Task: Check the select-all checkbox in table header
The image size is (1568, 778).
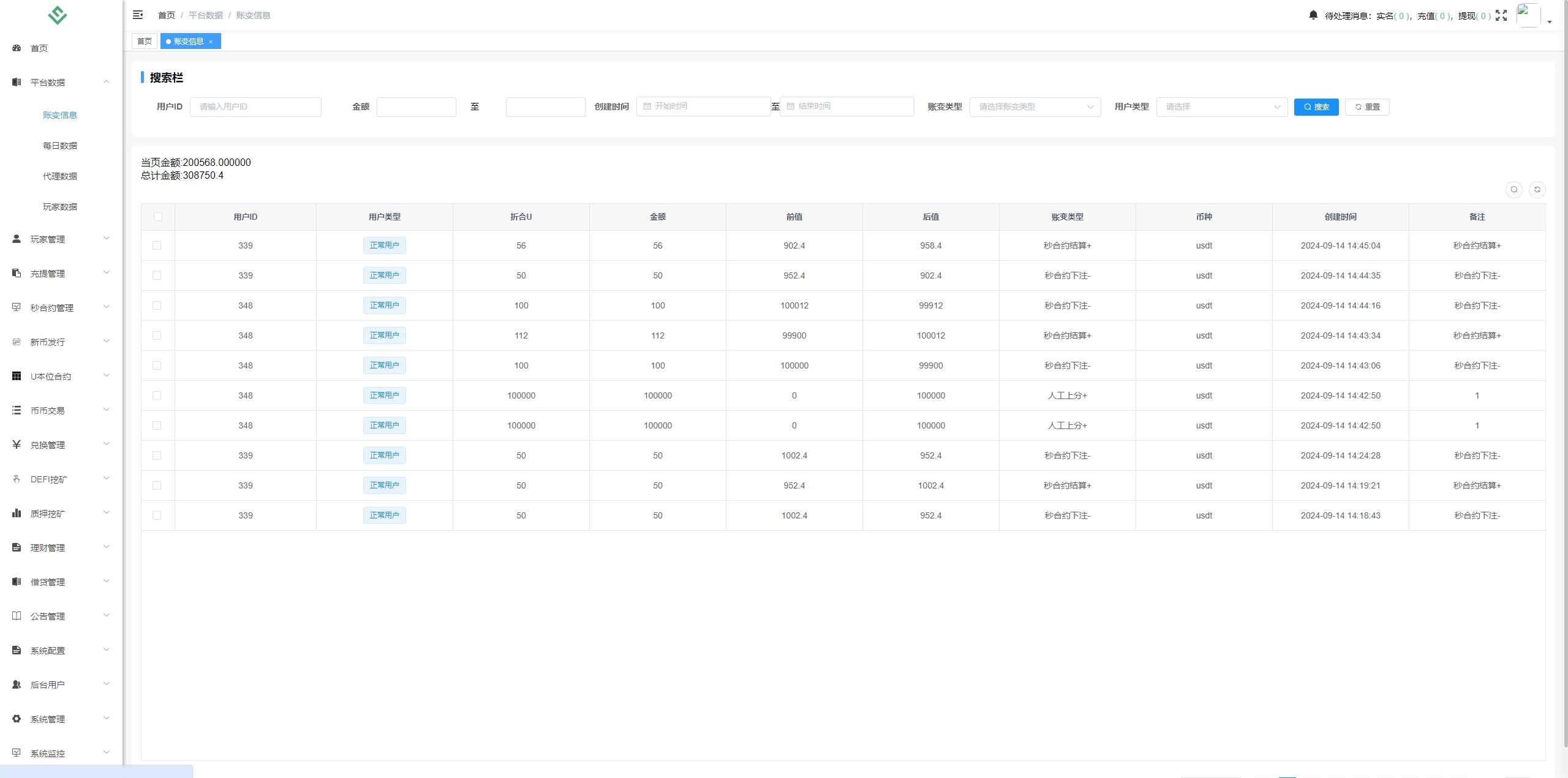Action: (158, 217)
